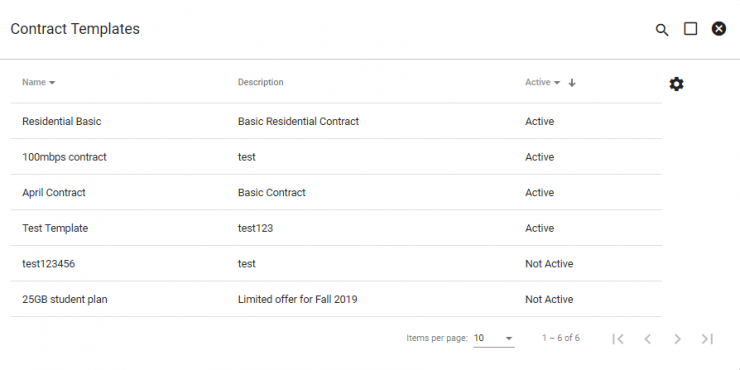Go to first page icon
The image size is (740, 370).
618,338
